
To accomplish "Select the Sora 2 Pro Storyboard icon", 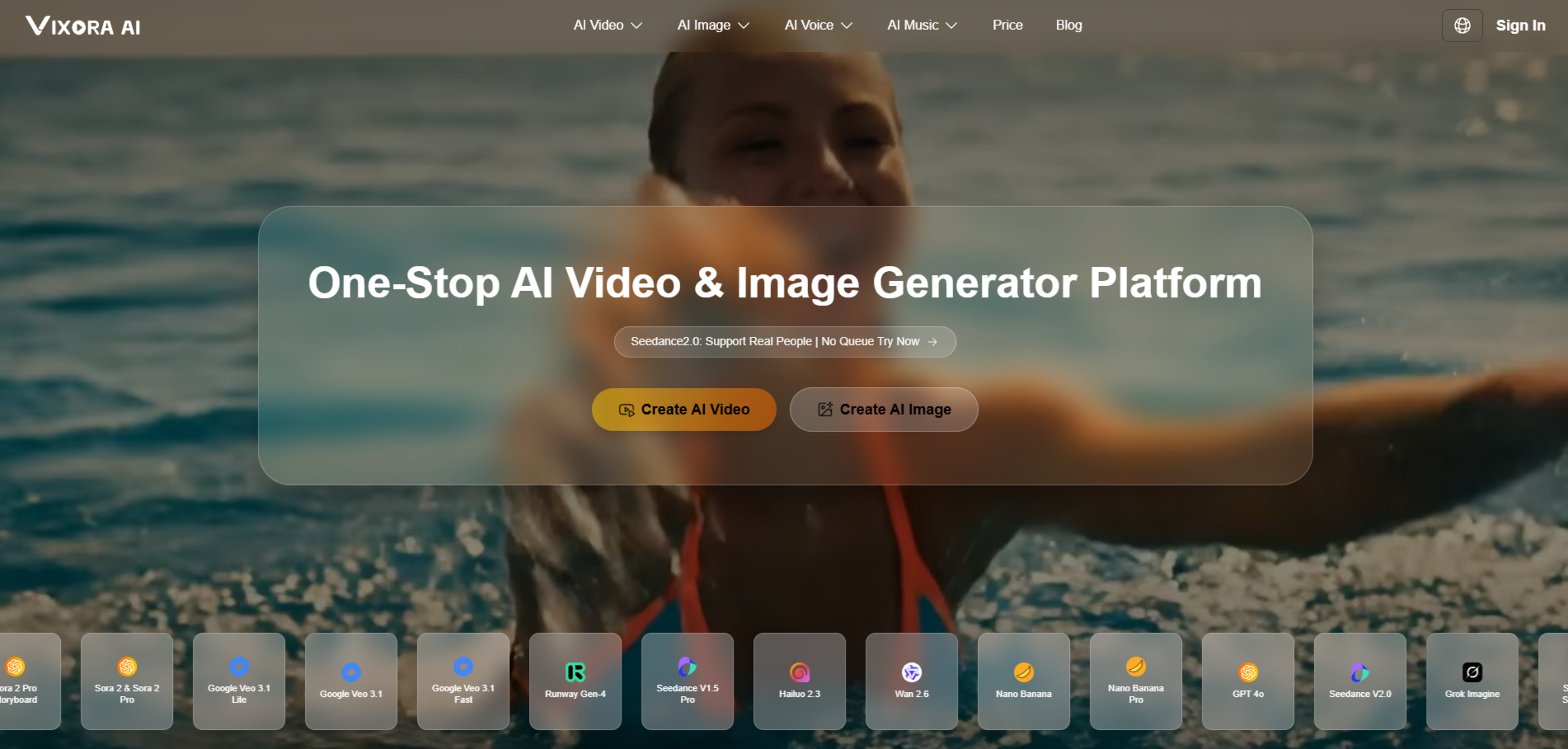I will [15, 666].
